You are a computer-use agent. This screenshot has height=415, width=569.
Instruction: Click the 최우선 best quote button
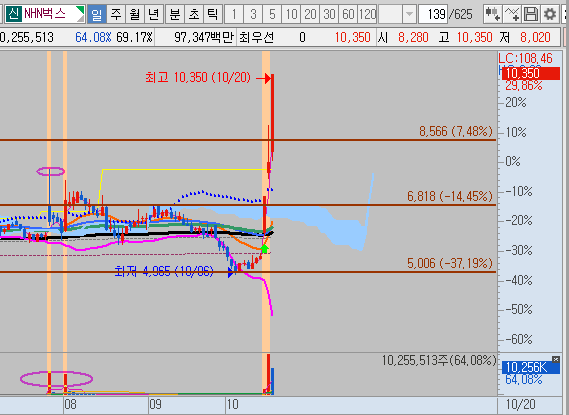(256, 37)
